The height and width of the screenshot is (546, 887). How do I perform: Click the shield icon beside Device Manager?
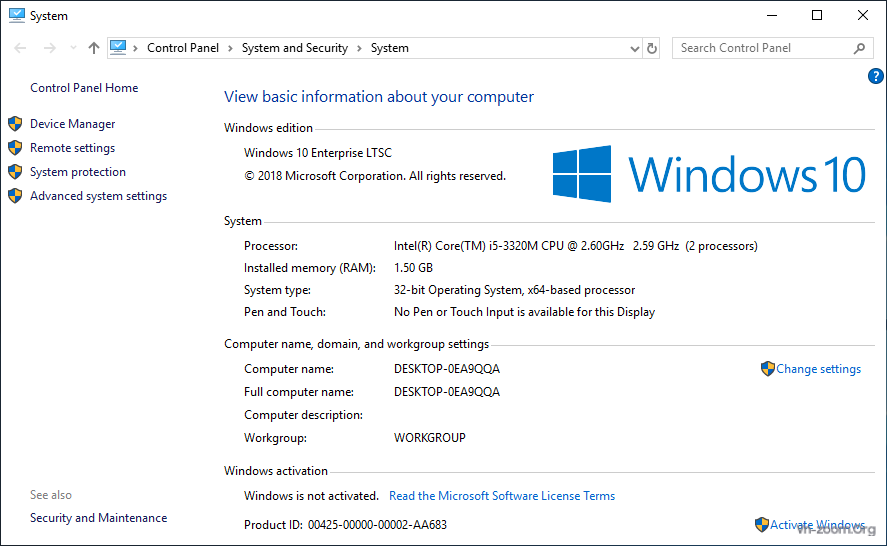15,123
